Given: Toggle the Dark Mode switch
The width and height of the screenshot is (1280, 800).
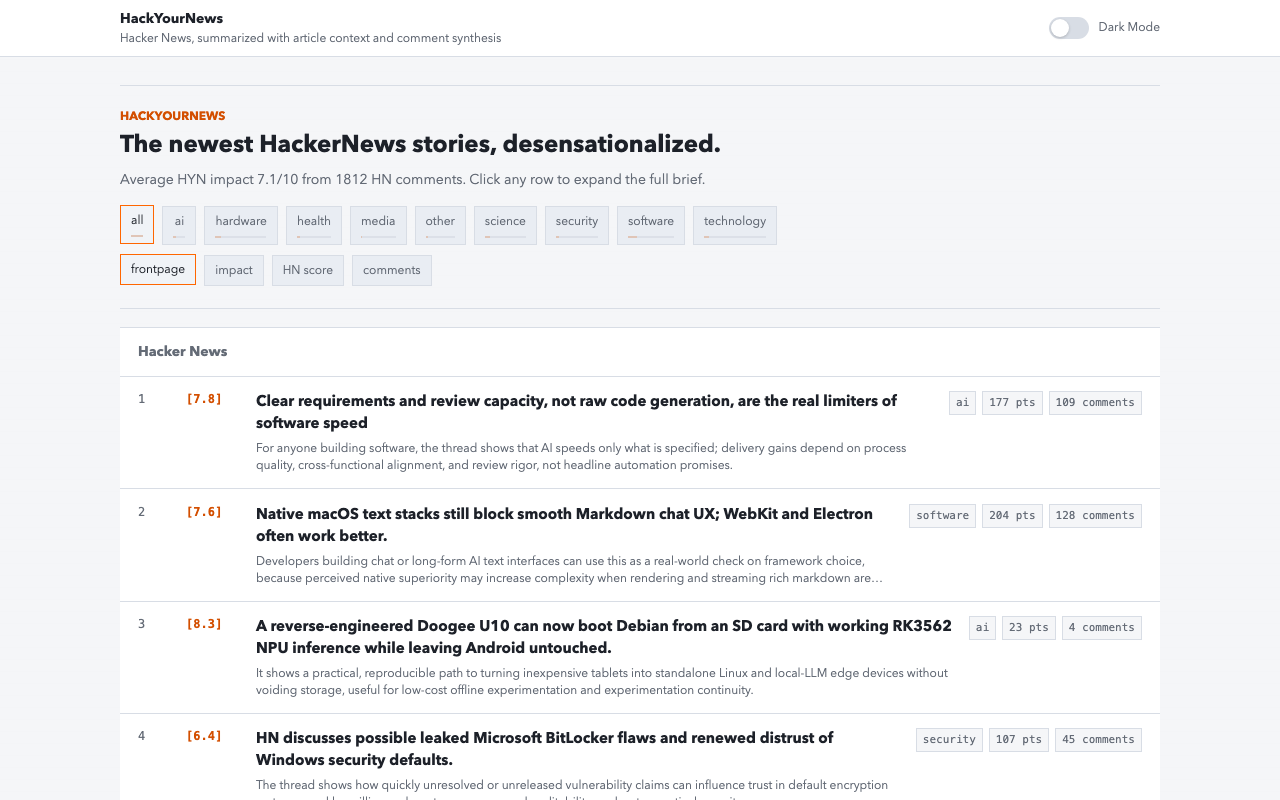Looking at the screenshot, I should 1068,28.
